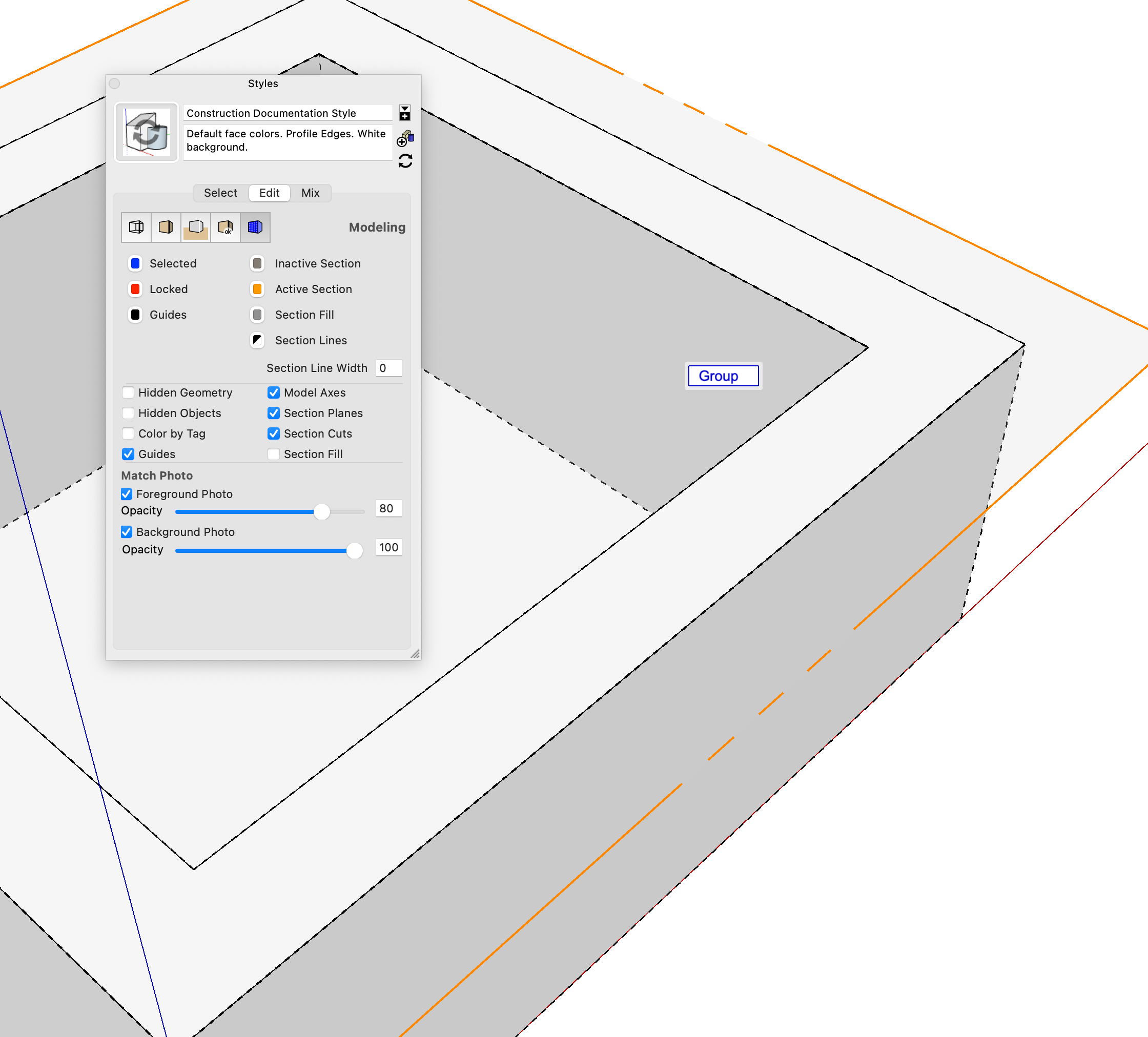1148x1037 pixels.
Task: Open Watermark settings icon
Action: 225,227
